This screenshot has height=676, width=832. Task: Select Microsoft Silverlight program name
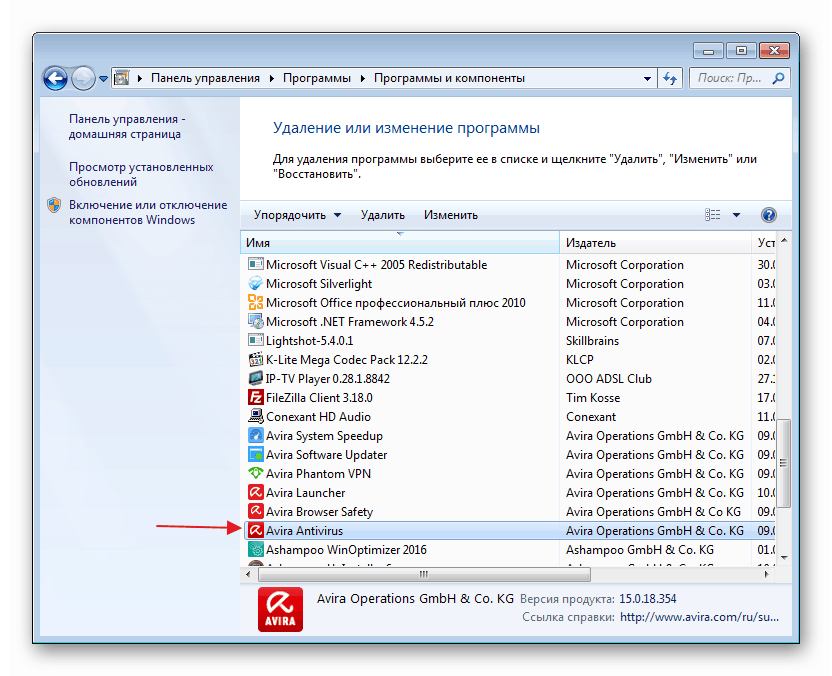(319, 284)
